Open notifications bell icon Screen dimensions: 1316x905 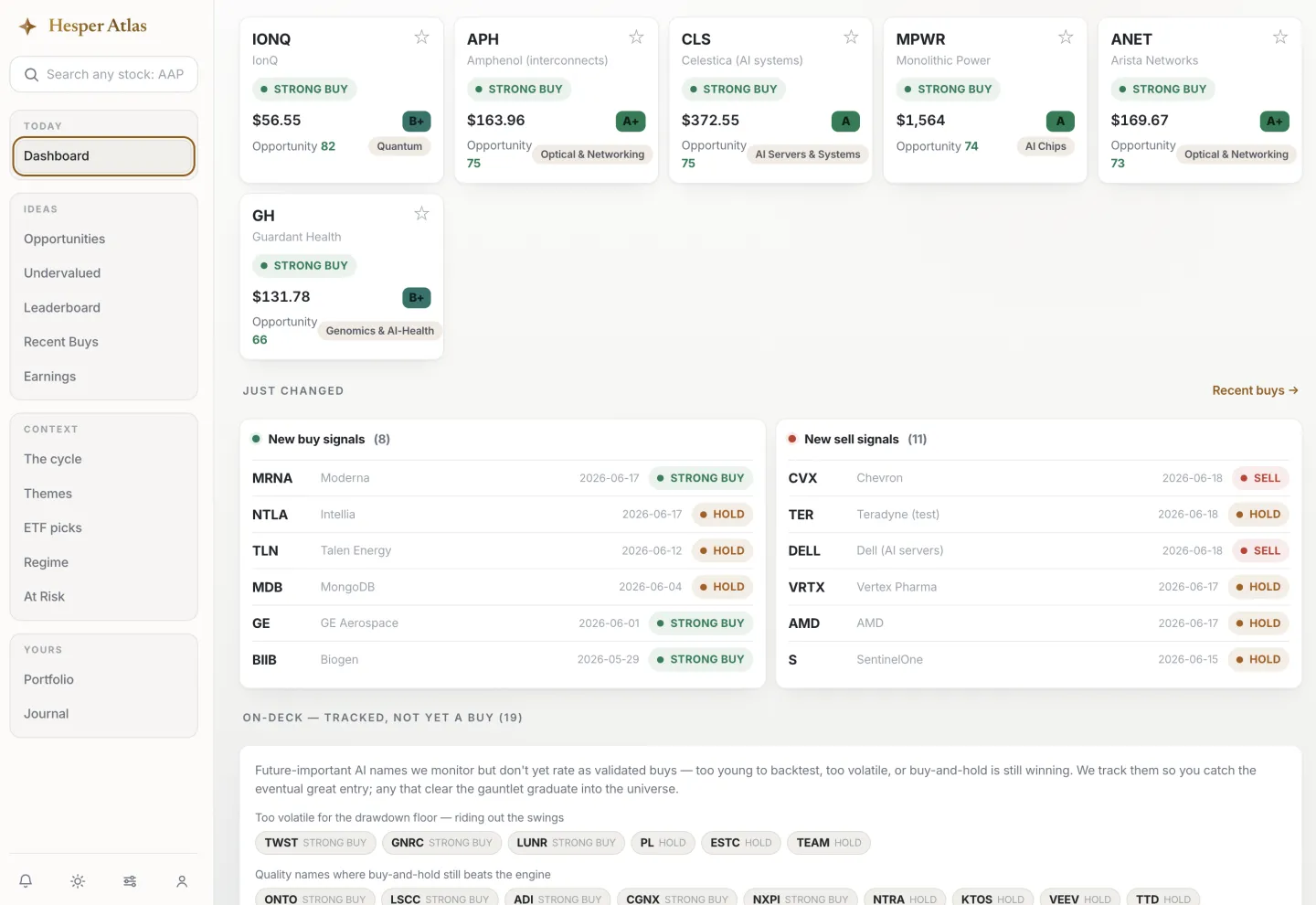(26, 881)
